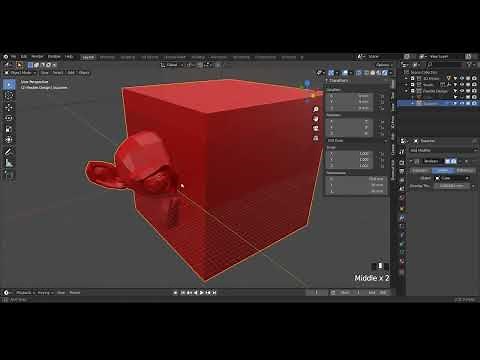Open the viewport Add menu
Screen dimensions: 480x360
pos(71,73)
